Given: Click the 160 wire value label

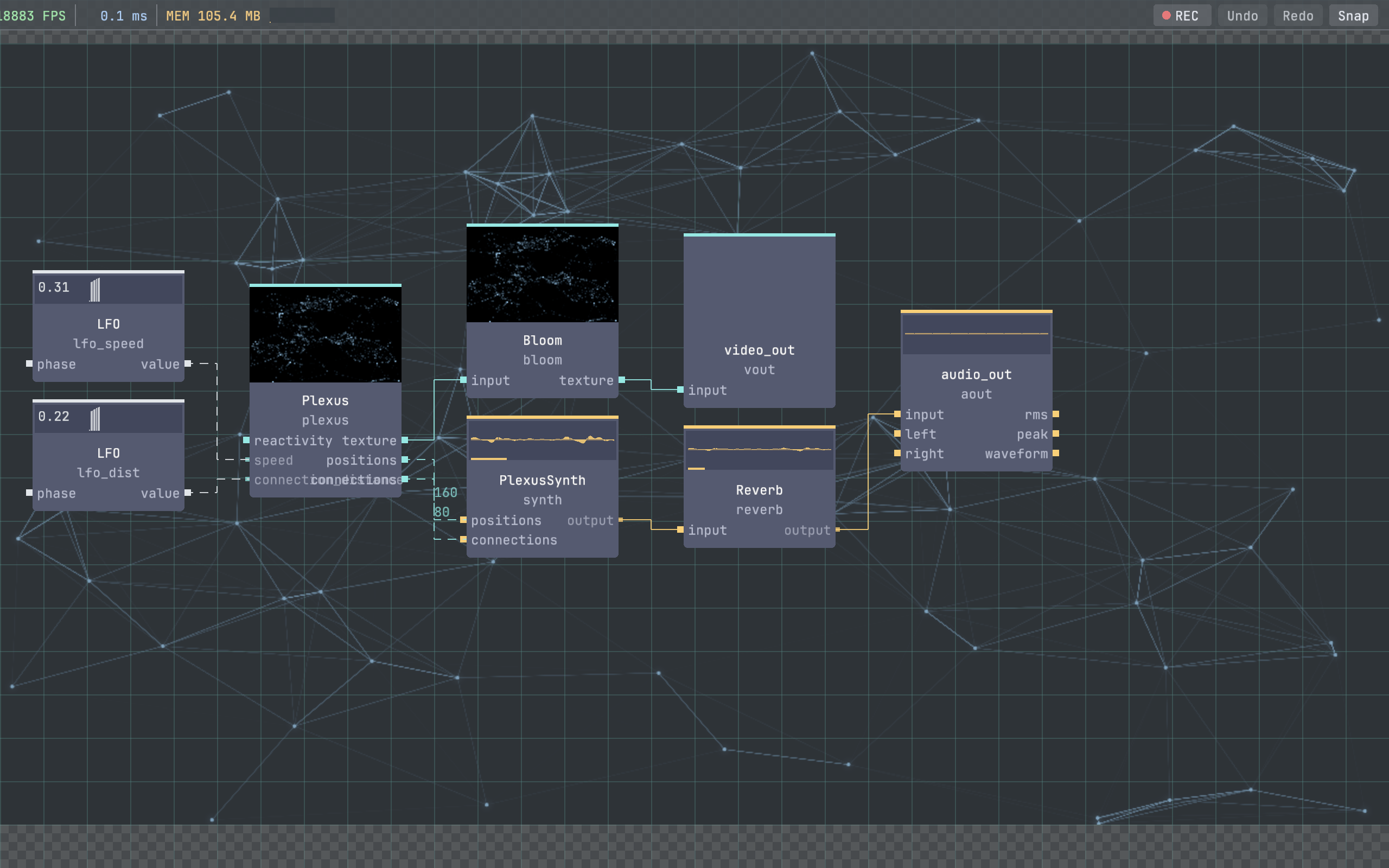Looking at the screenshot, I should point(445,492).
